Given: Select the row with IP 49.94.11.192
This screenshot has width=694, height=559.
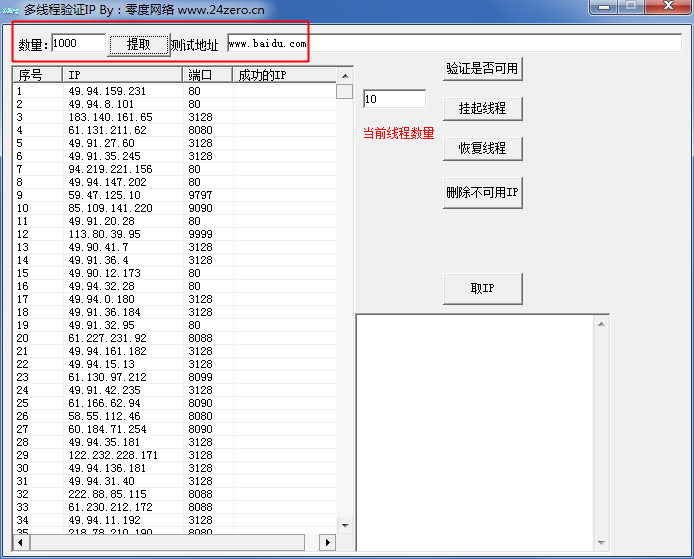Looking at the screenshot, I should tap(174, 520).
